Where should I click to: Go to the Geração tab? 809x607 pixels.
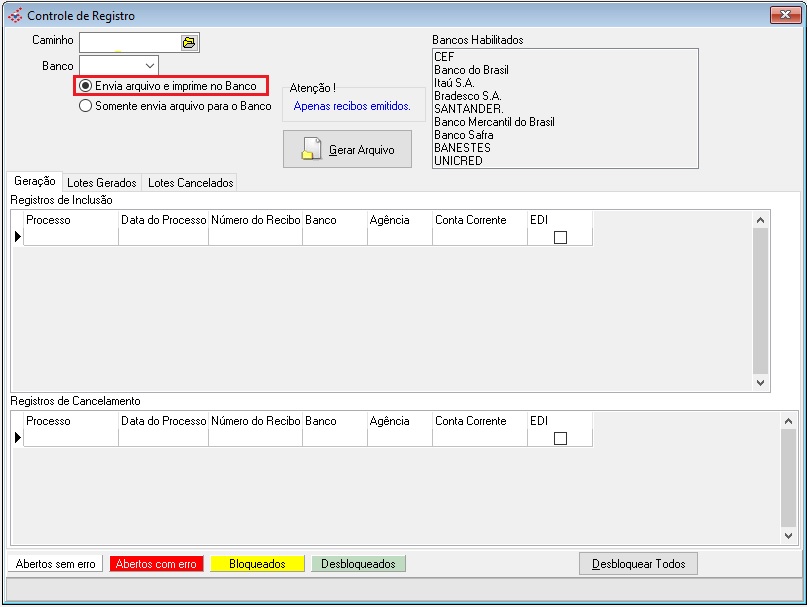click(x=35, y=181)
